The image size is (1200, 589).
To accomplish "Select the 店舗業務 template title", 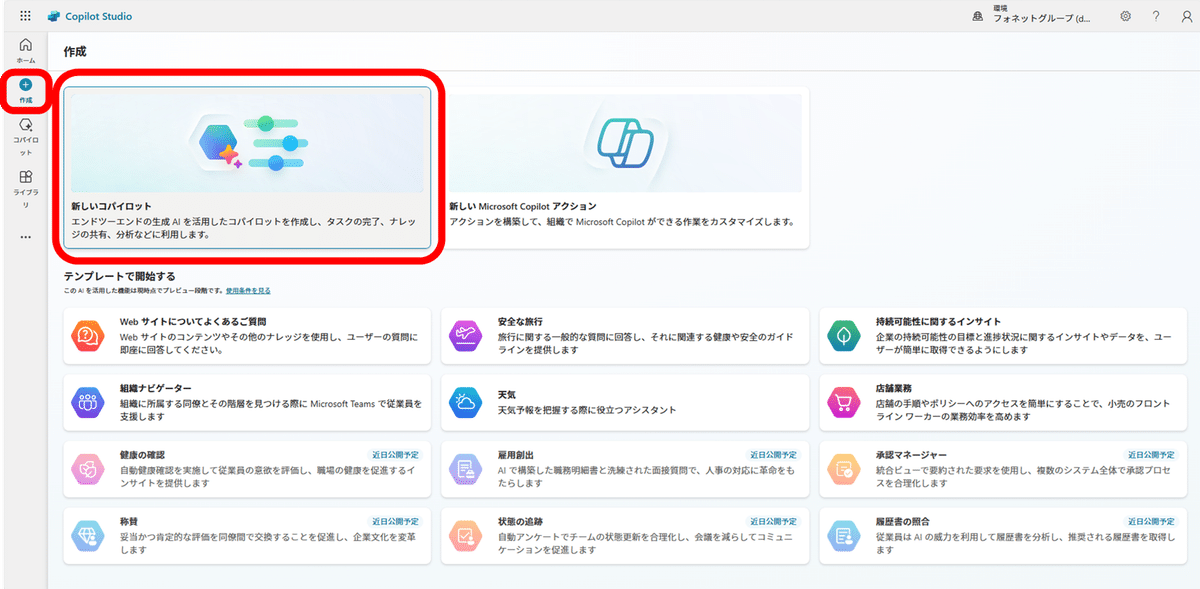I will click(x=894, y=388).
